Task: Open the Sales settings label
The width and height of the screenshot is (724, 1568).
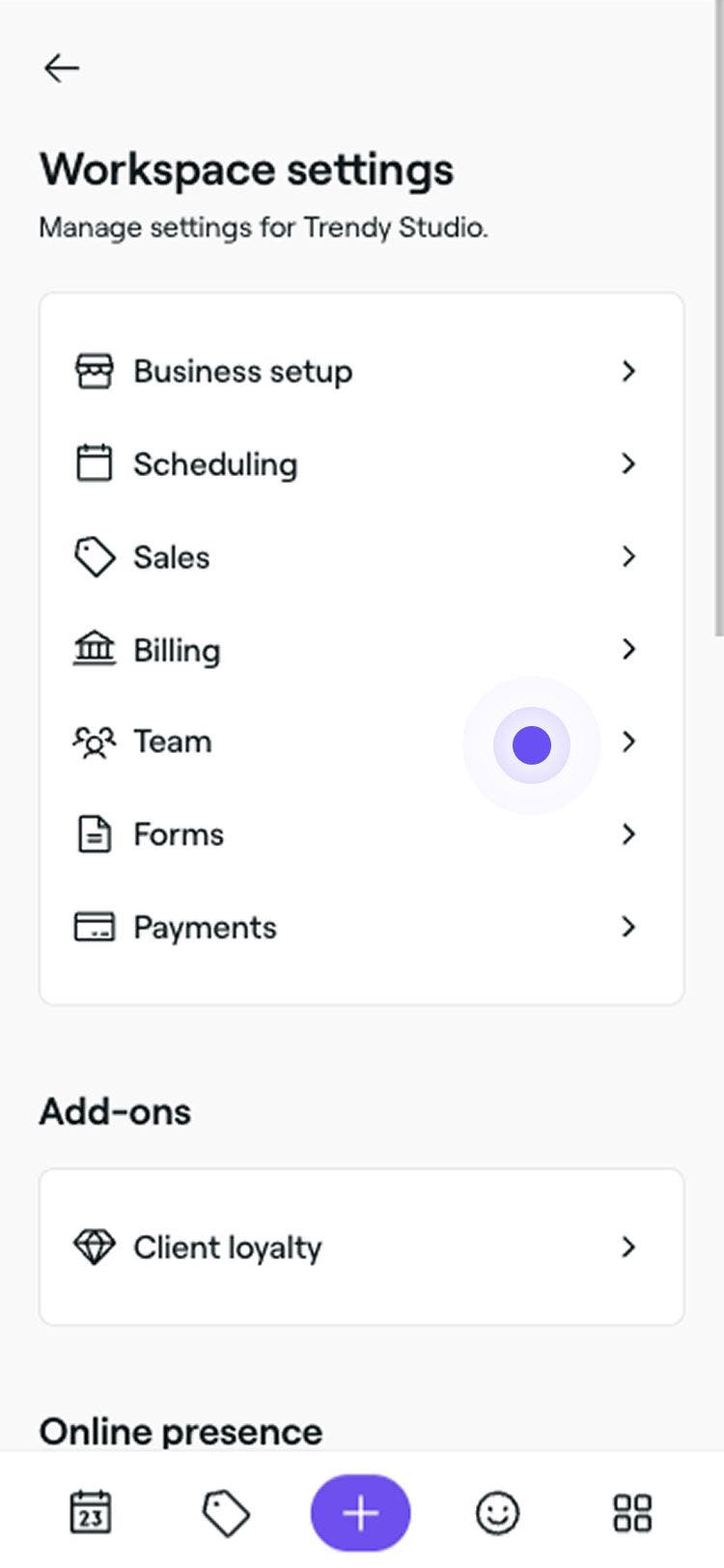Action: coord(171,557)
